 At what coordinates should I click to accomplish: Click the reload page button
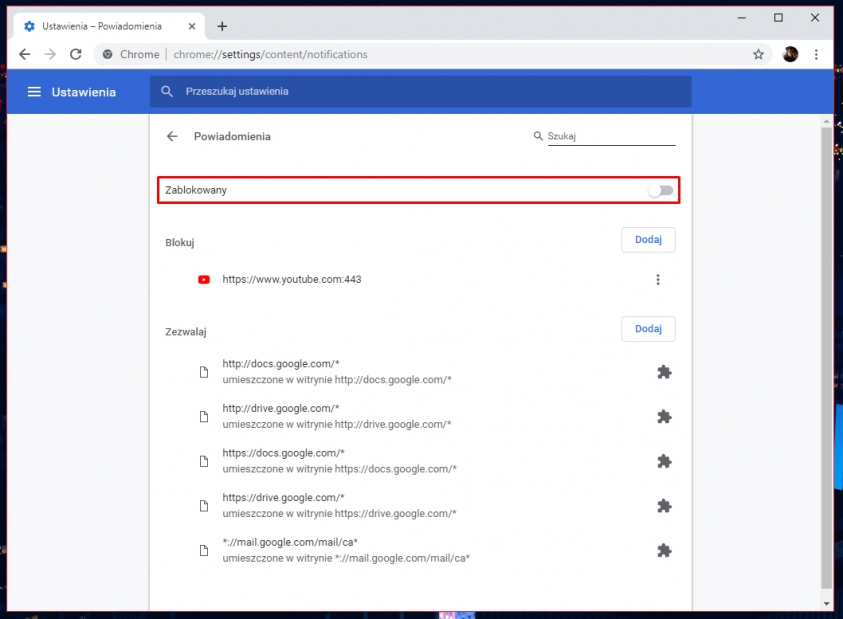point(76,54)
